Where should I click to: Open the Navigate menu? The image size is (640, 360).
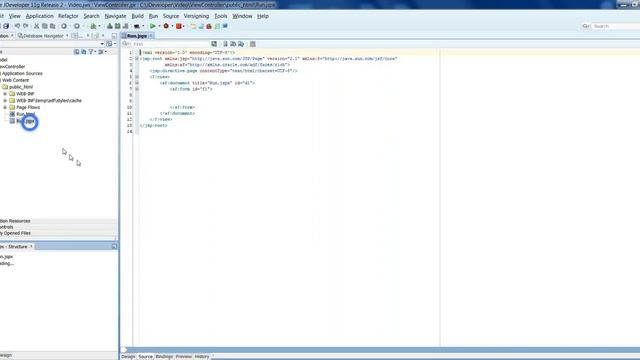[x=116, y=16]
